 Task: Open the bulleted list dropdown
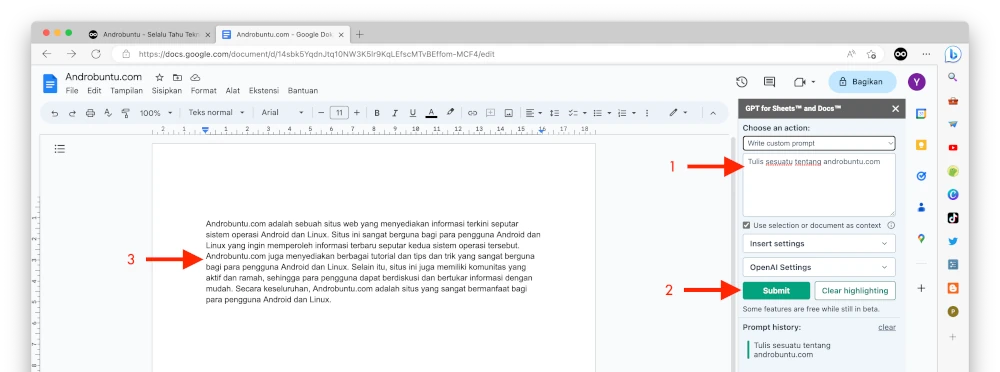pos(601,113)
